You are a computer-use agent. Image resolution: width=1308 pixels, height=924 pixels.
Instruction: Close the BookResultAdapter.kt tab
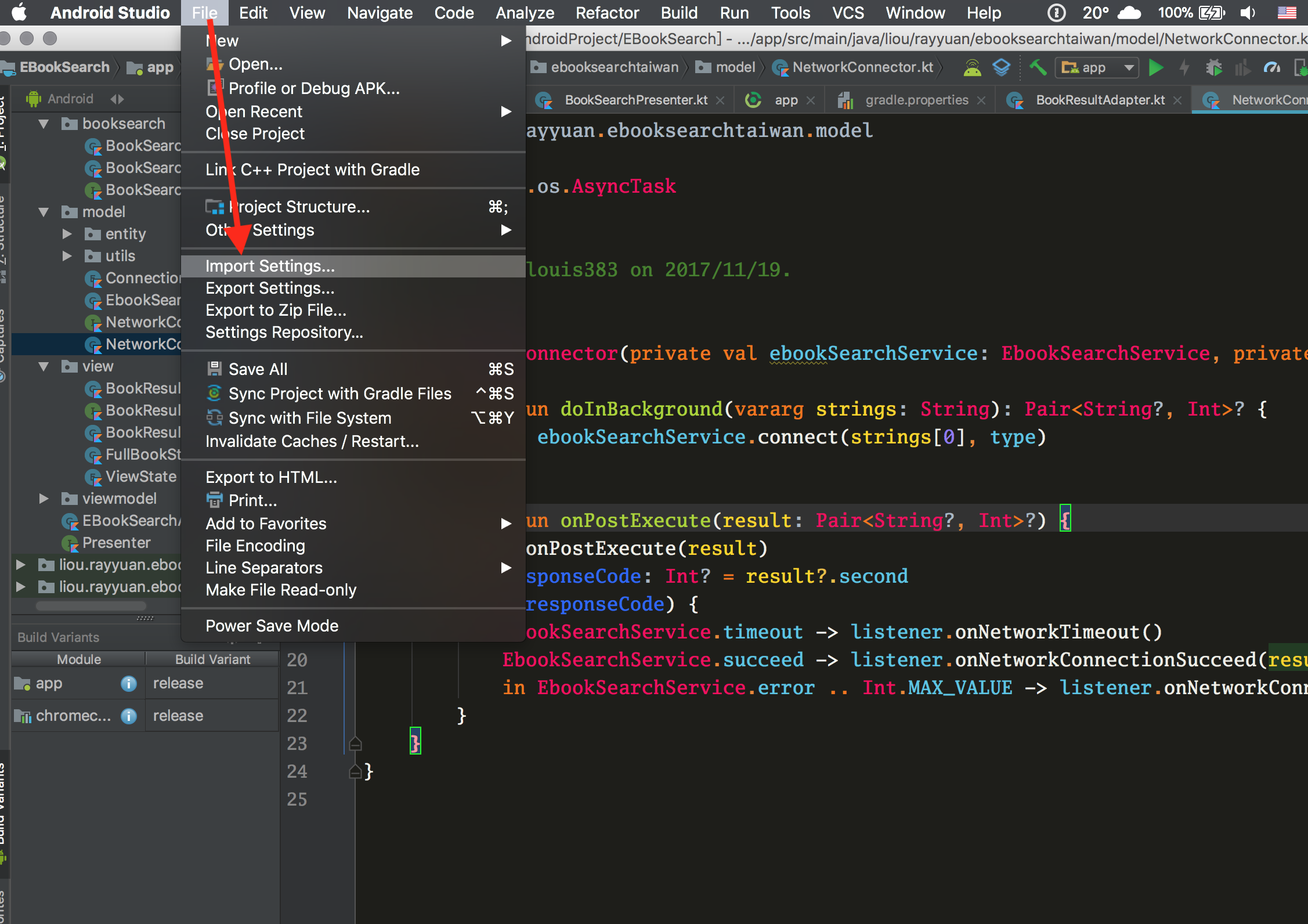click(1177, 100)
